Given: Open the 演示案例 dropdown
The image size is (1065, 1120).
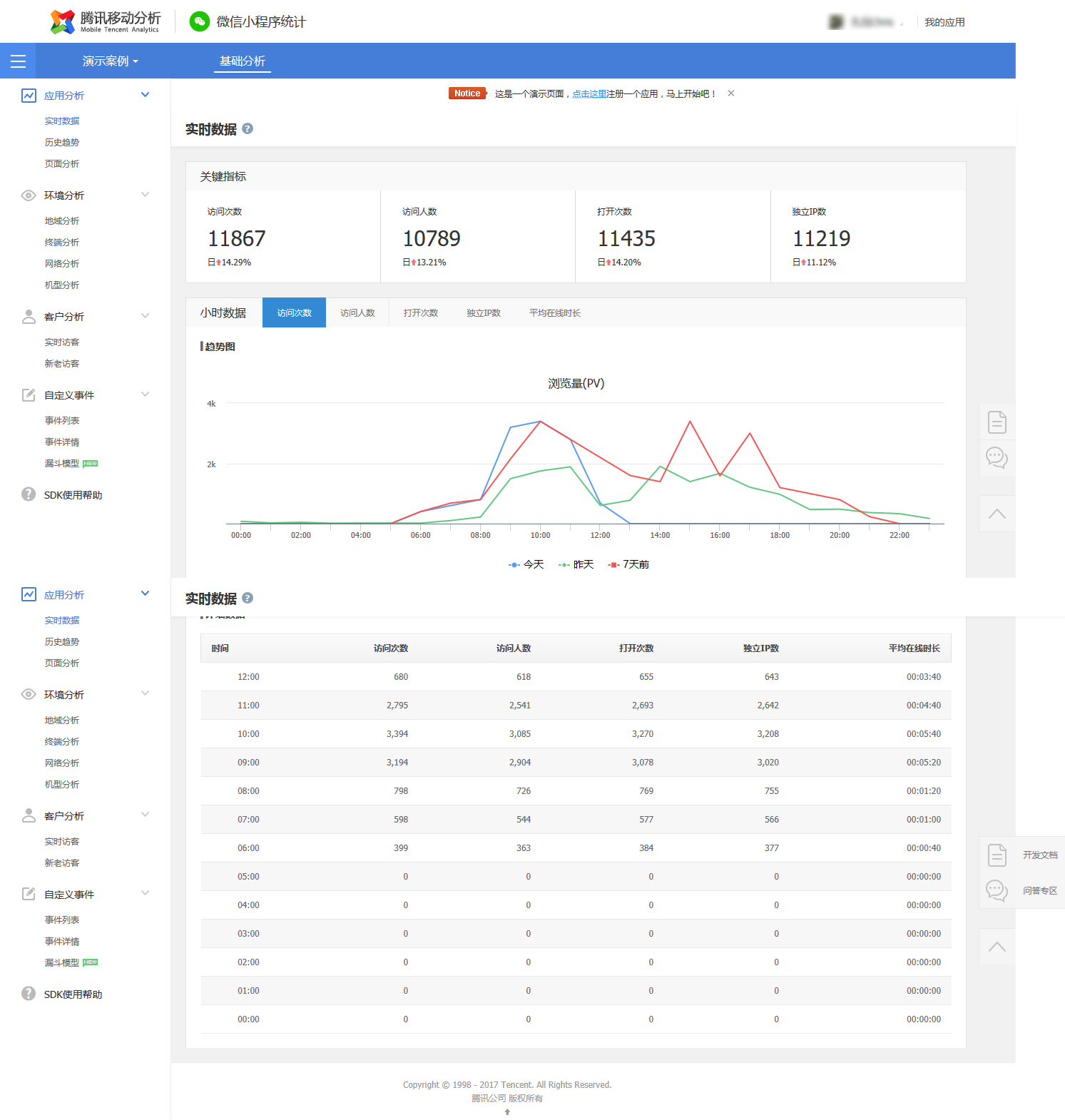Looking at the screenshot, I should [111, 61].
